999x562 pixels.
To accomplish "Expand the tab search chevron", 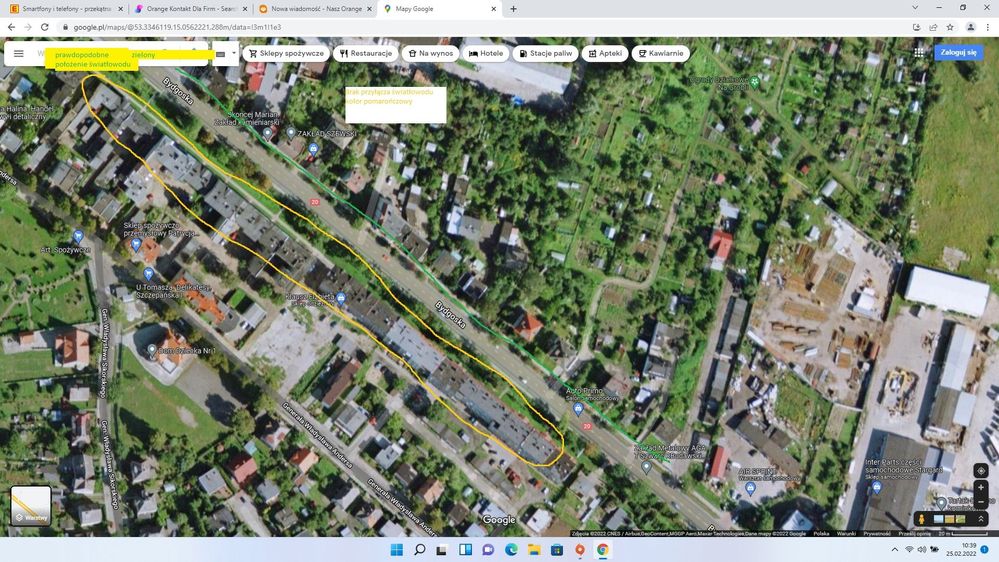I will pos(913,8).
